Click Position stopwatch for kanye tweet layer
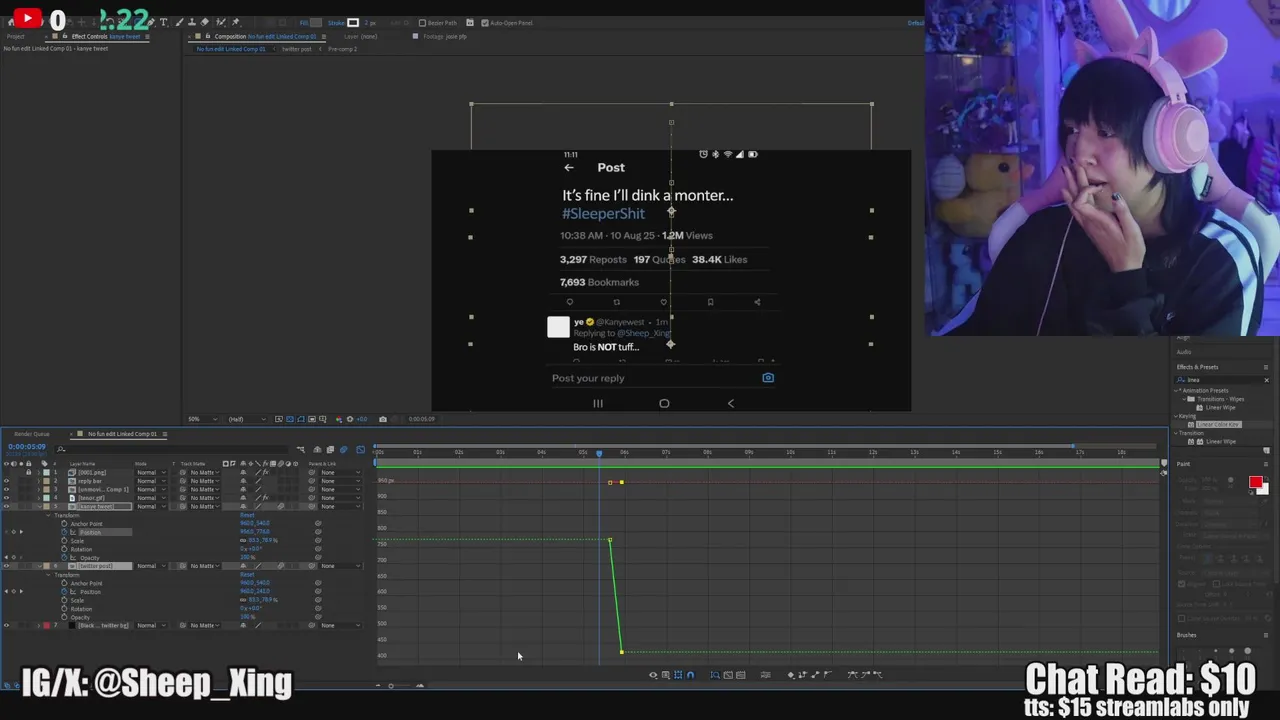The height and width of the screenshot is (720, 1280). tap(64, 532)
